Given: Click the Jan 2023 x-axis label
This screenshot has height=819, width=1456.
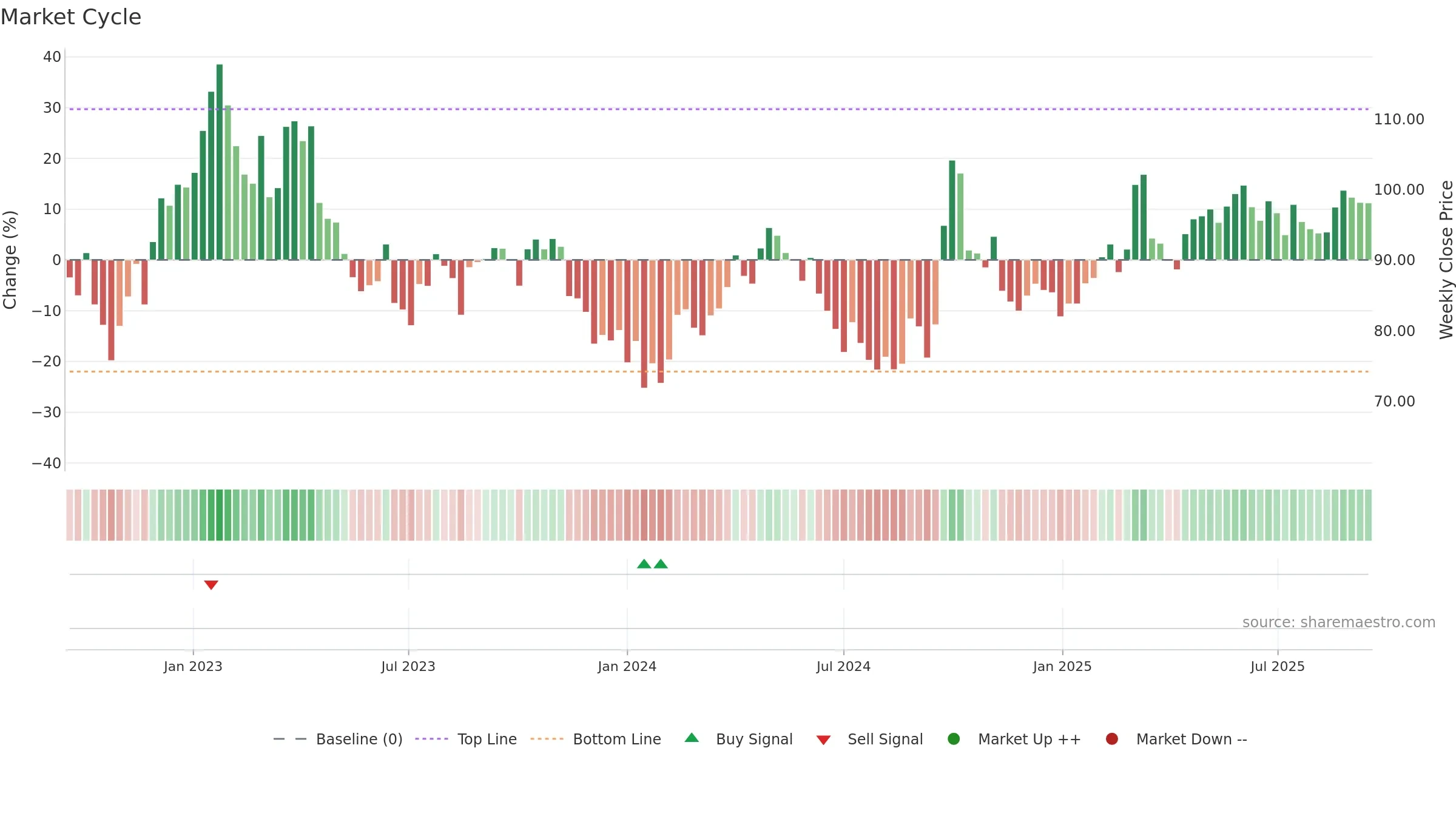Looking at the screenshot, I should pos(193,667).
